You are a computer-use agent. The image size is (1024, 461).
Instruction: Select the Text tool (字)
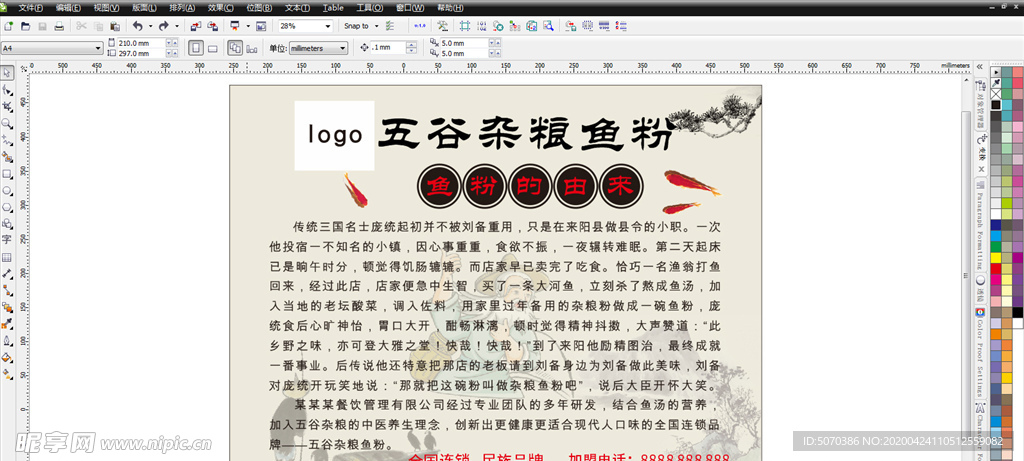8,240
